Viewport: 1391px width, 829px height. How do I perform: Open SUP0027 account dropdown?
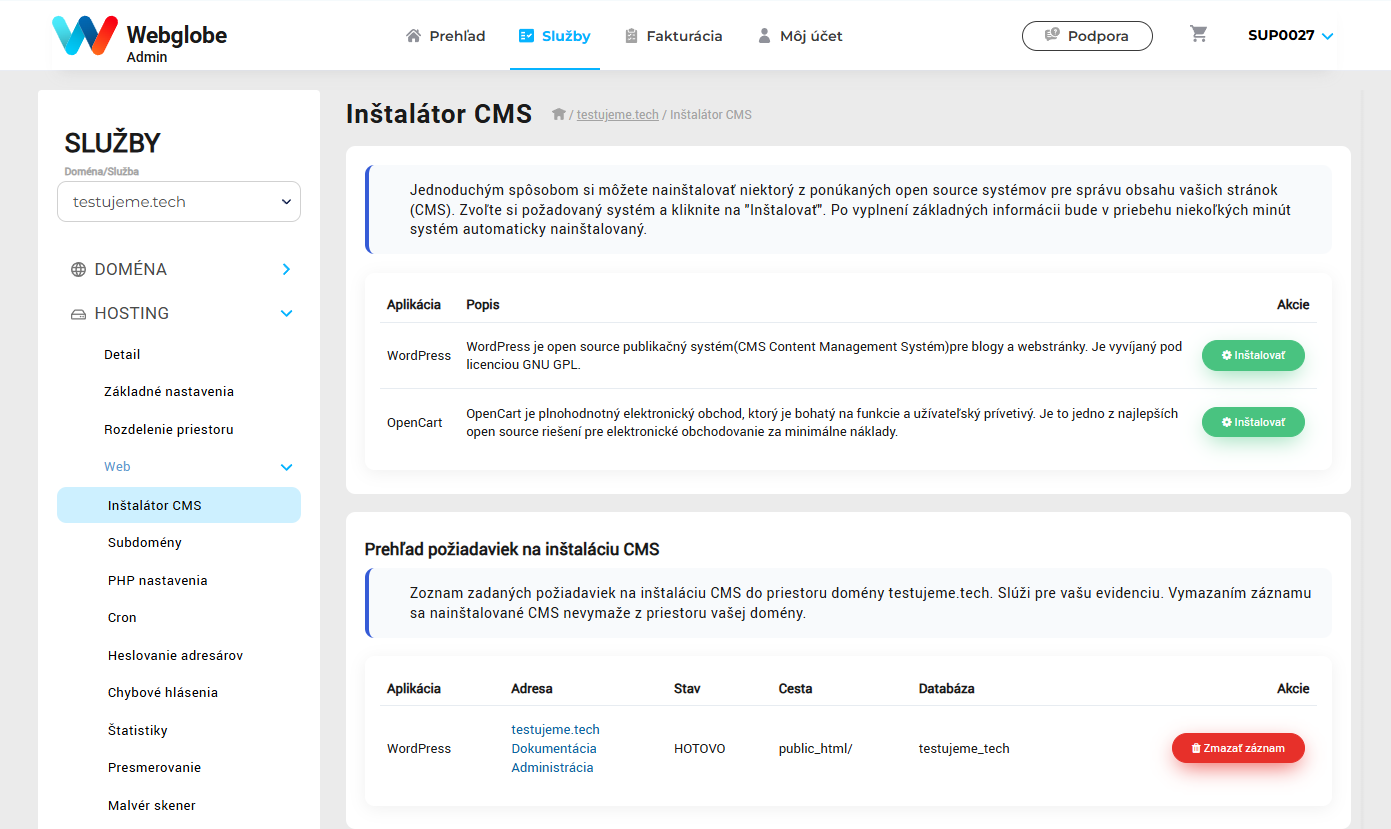1291,35
